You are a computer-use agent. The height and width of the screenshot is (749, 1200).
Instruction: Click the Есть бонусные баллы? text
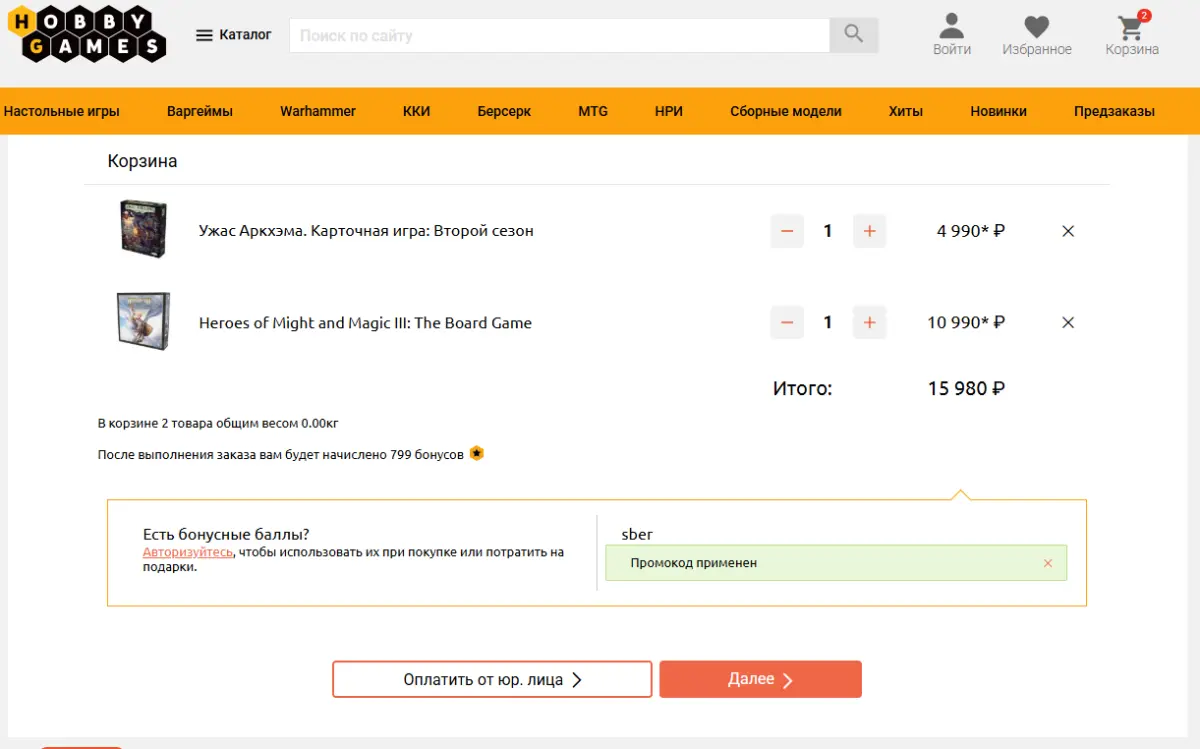point(226,534)
